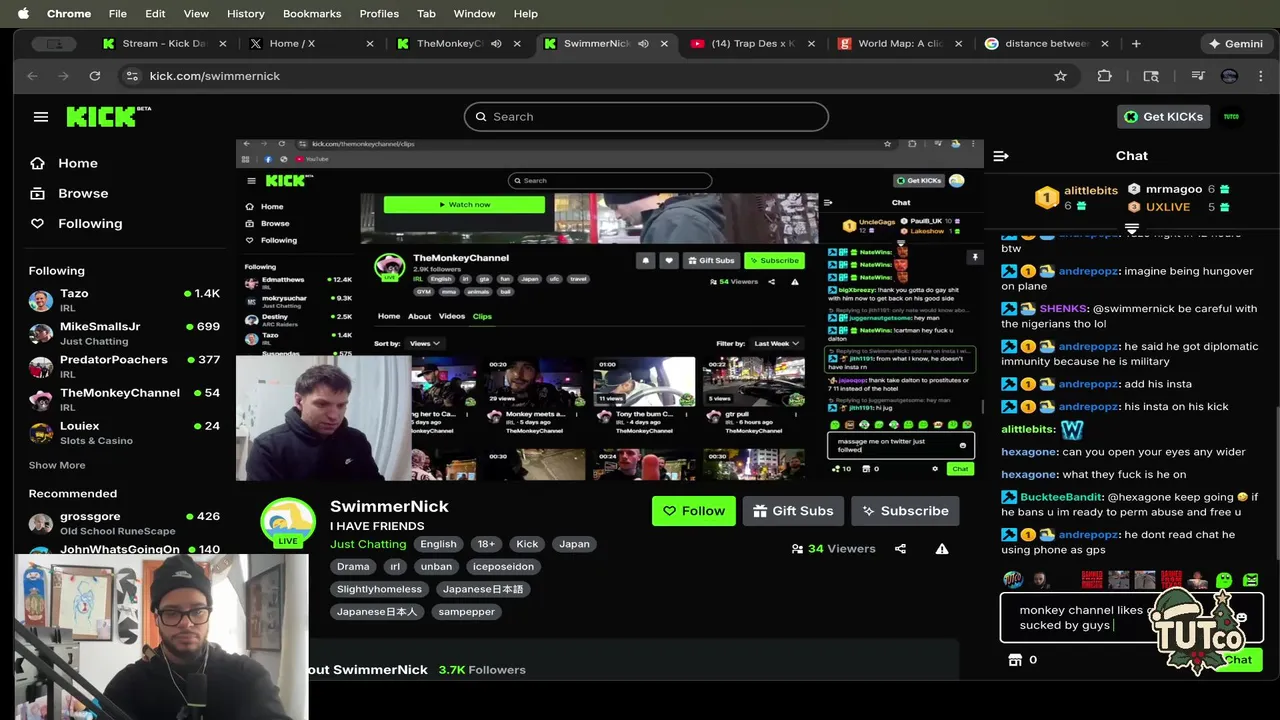Click the Chrome address bar URL
This screenshot has height=720, width=1280.
214,76
